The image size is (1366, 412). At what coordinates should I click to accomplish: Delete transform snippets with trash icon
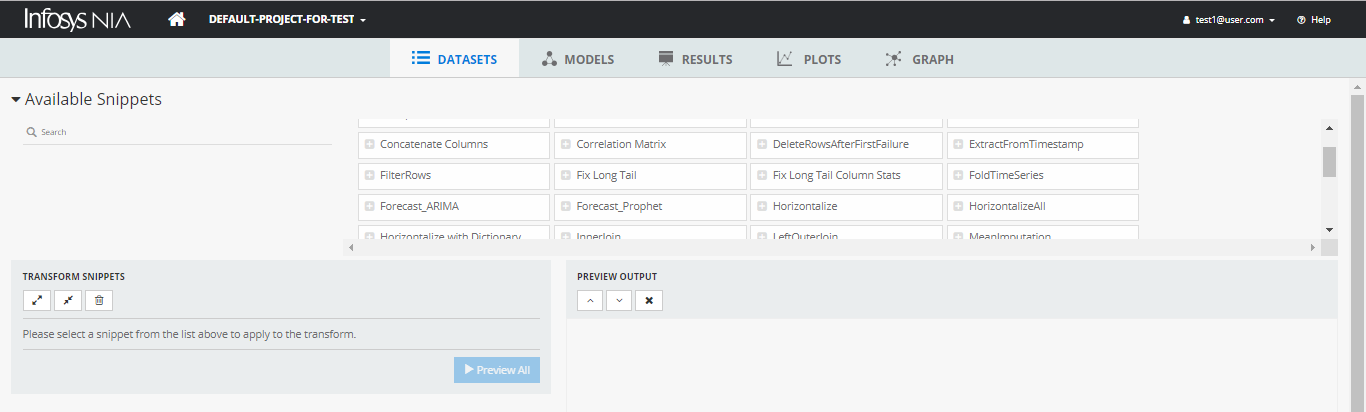click(x=99, y=300)
